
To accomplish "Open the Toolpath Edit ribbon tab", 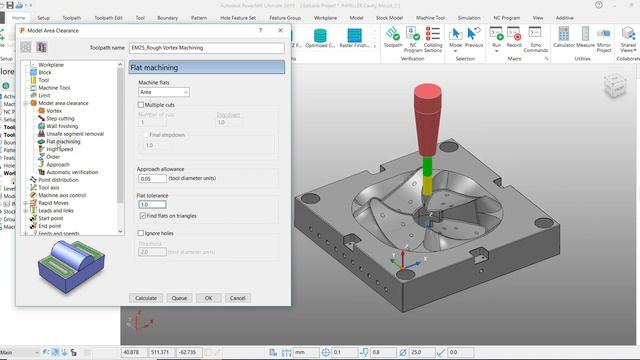I will click(x=108, y=18).
